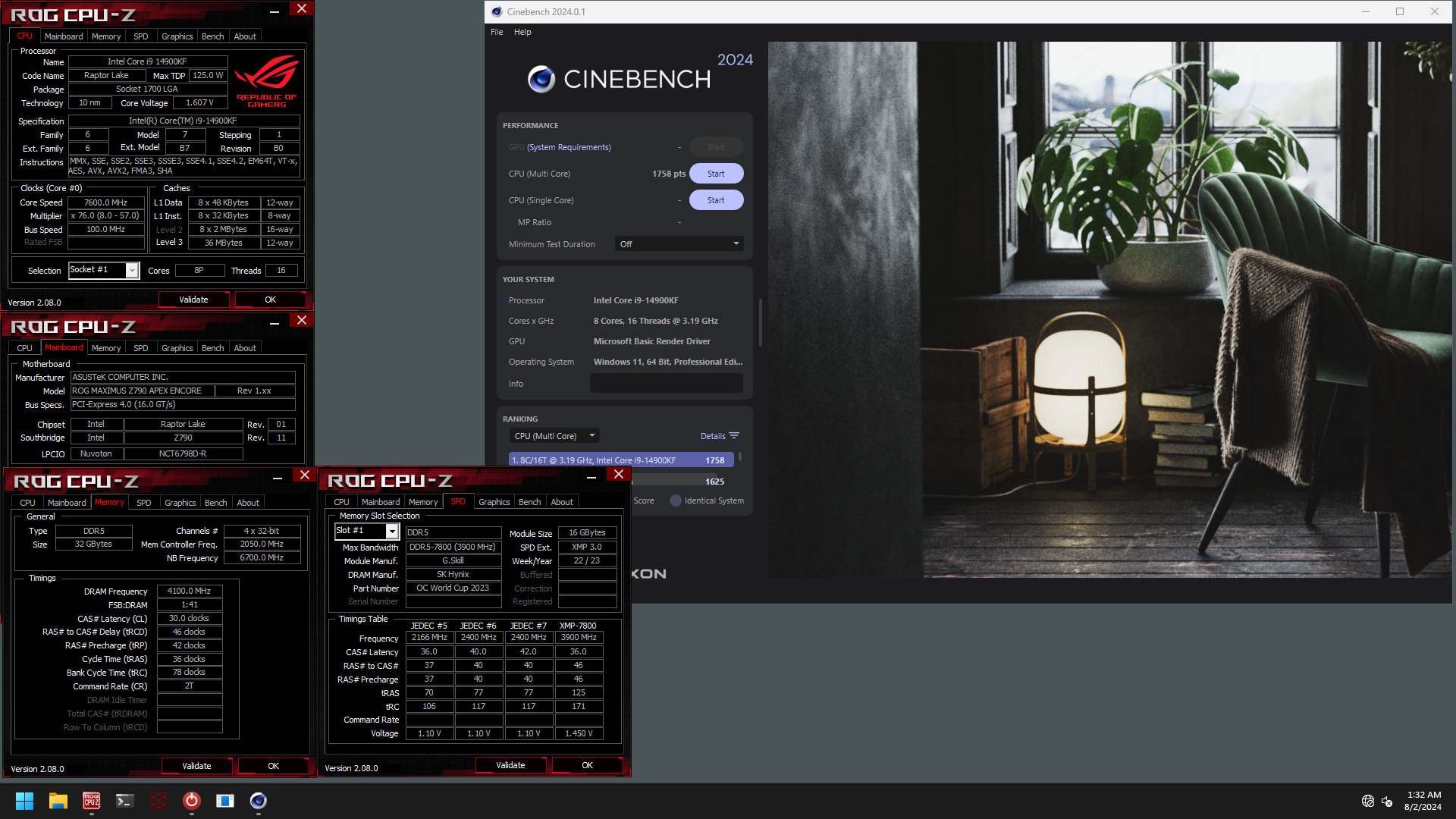
Task: Switch to Bench tab in CPU-Z Processor window
Action: 212,36
